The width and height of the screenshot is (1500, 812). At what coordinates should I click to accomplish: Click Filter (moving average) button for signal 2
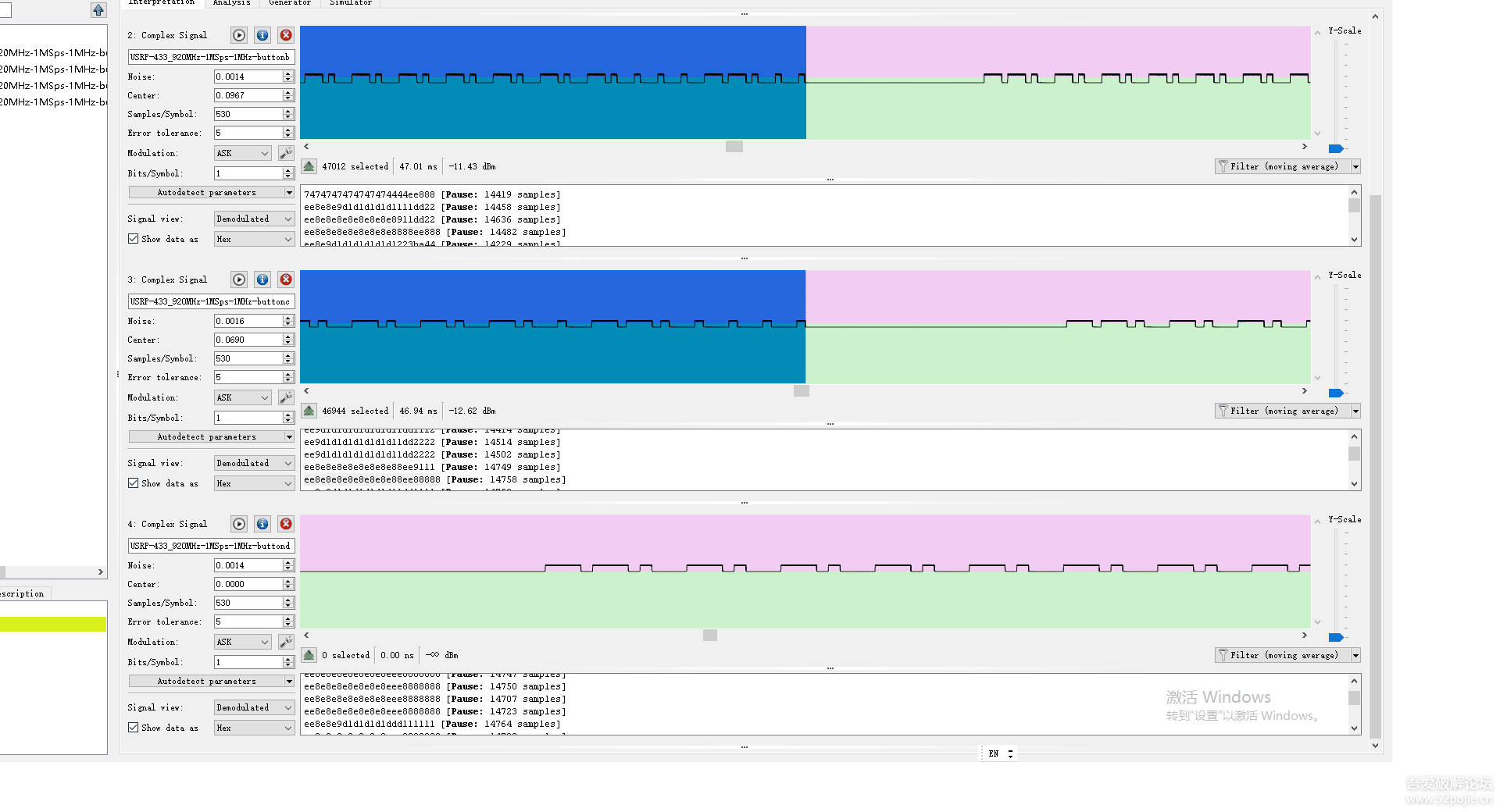click(x=1283, y=166)
